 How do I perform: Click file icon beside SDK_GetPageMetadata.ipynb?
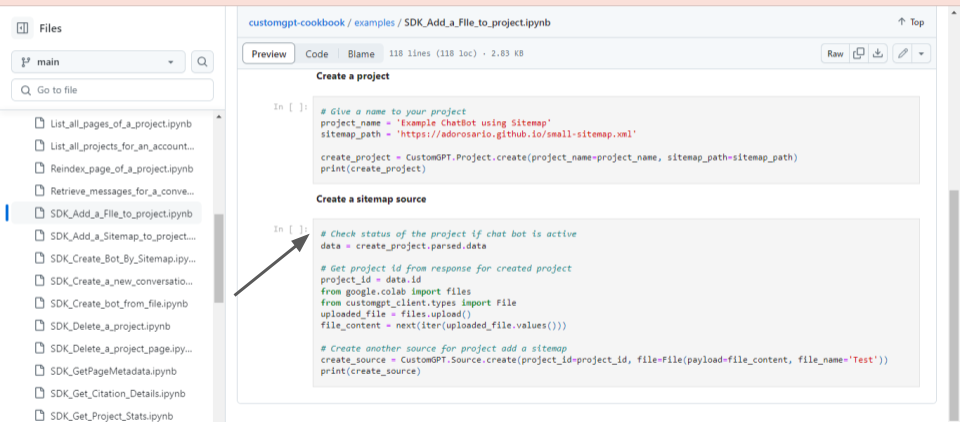40,371
